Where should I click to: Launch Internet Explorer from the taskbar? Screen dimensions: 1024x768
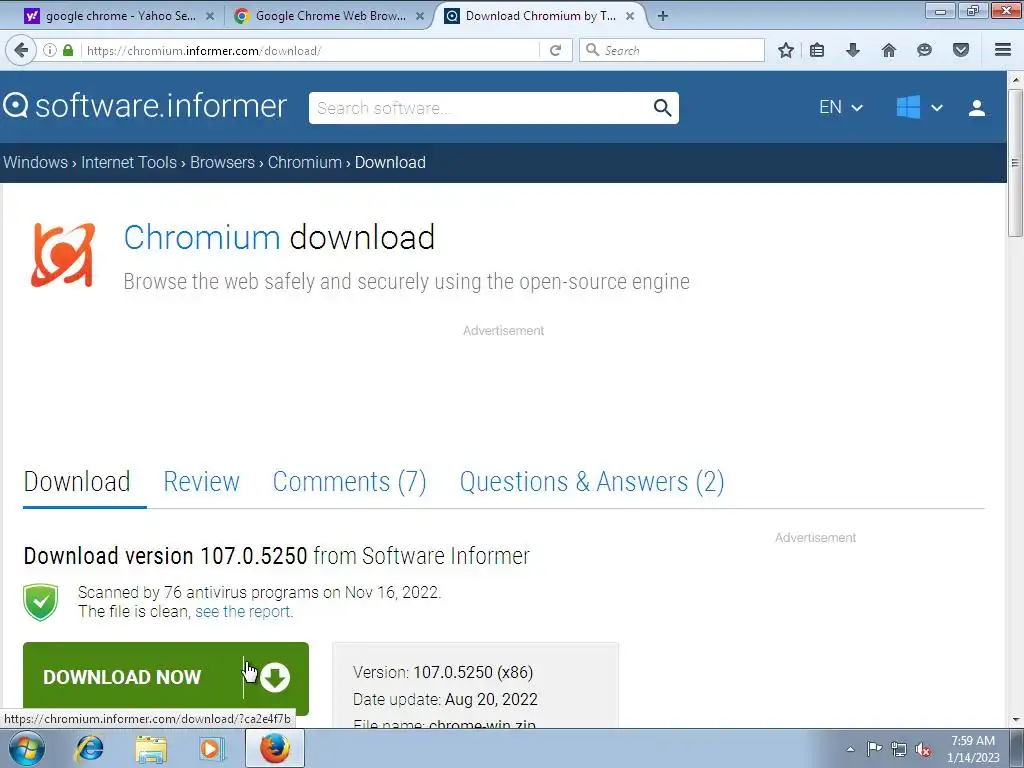[89, 748]
